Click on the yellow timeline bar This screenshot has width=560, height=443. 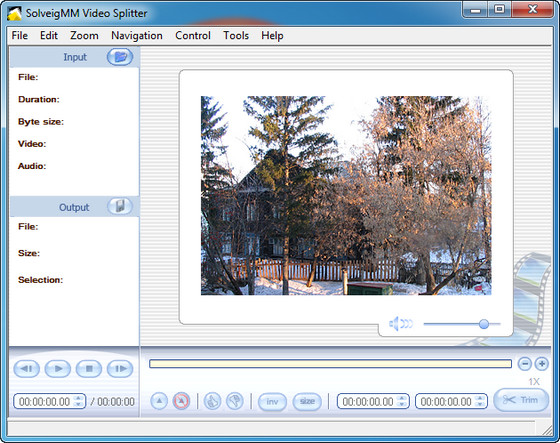click(330, 364)
